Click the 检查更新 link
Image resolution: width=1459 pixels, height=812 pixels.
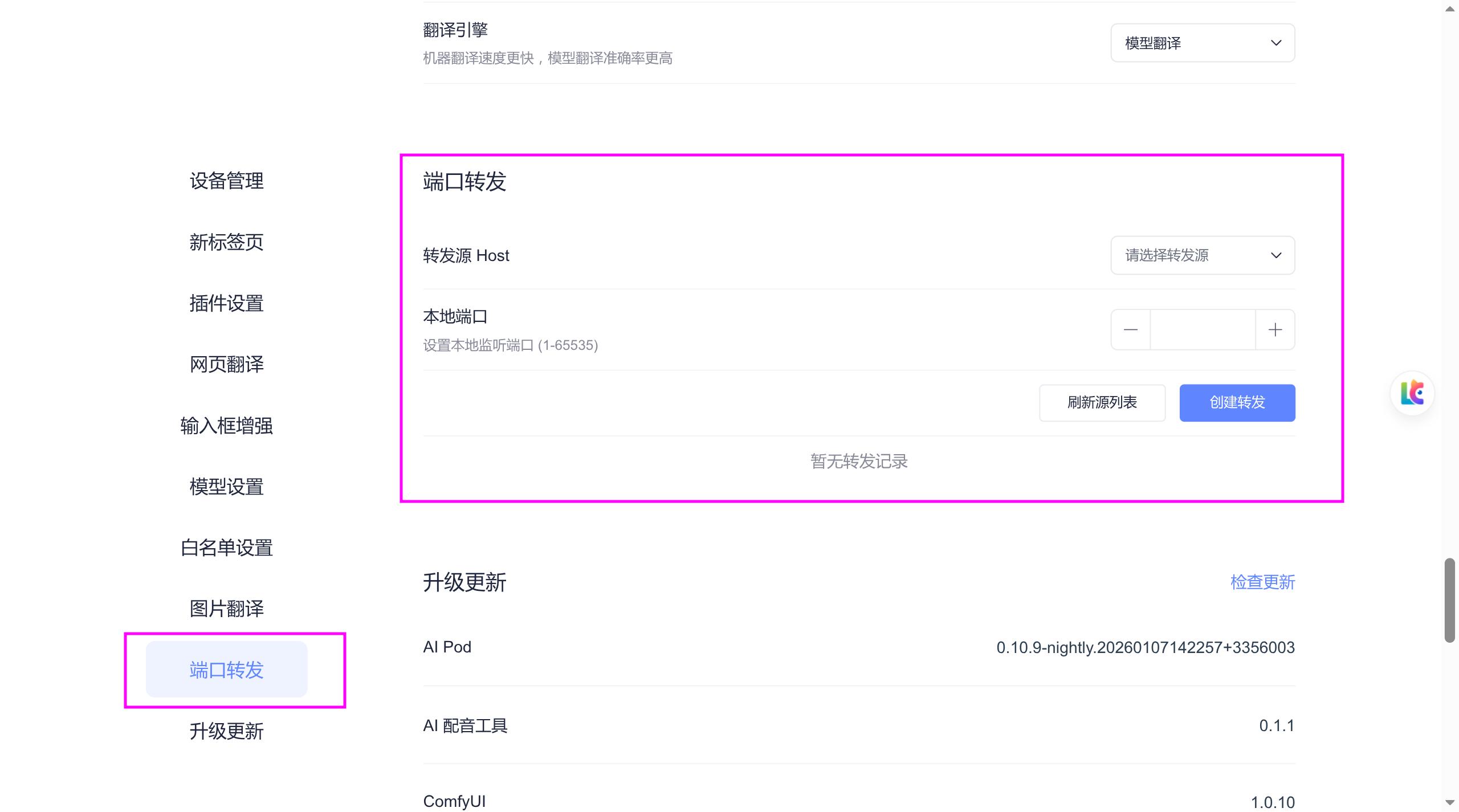1262,582
